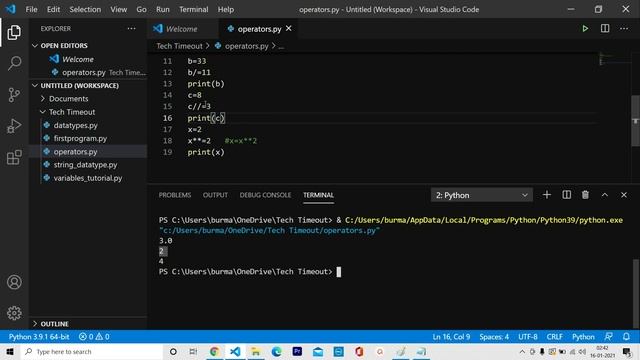Viewport: 640px width, 360px height.
Task: Open Mail app from taskbar
Action: point(318,351)
